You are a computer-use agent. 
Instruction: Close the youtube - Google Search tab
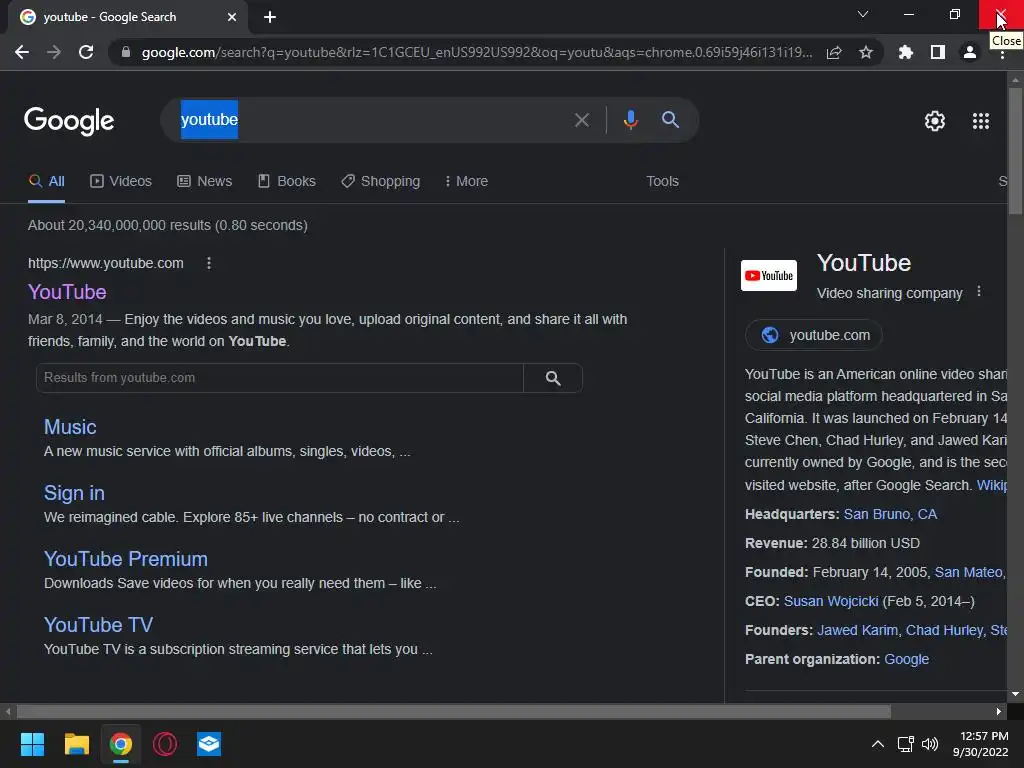(232, 17)
